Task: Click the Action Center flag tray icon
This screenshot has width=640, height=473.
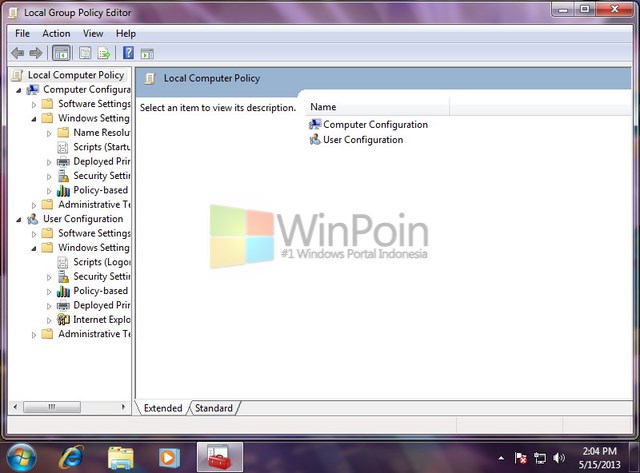Action: tap(520, 458)
